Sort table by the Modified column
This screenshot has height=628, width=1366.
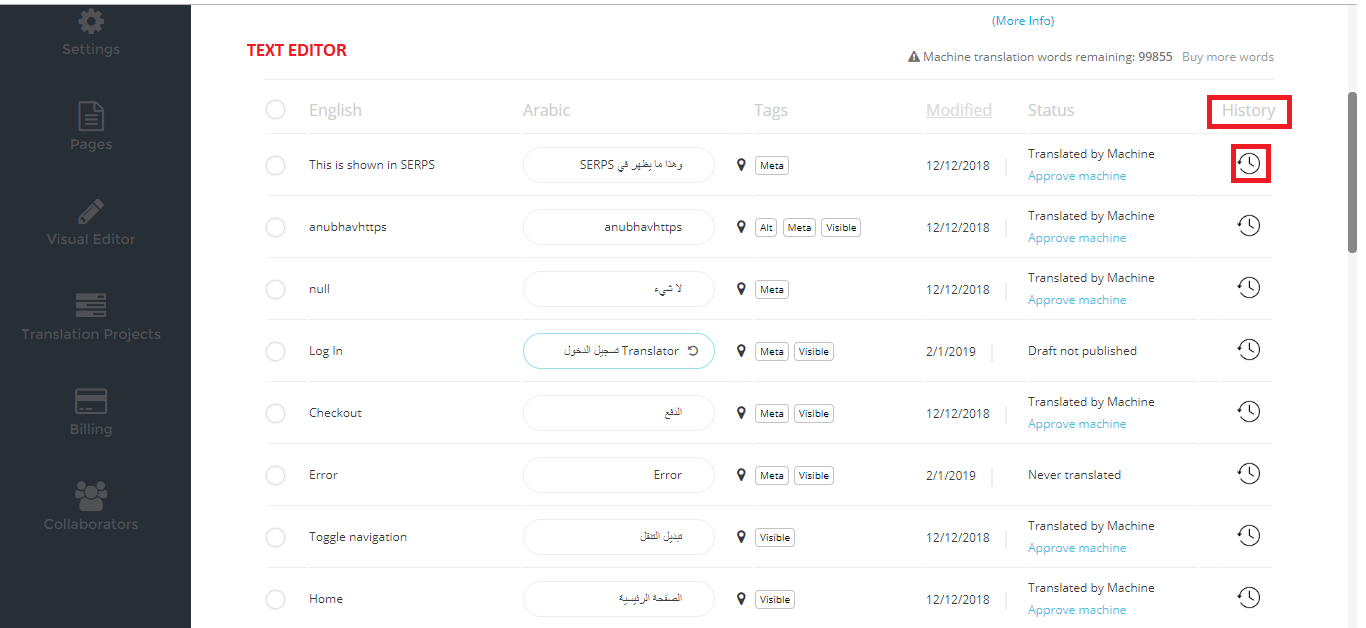coord(958,110)
